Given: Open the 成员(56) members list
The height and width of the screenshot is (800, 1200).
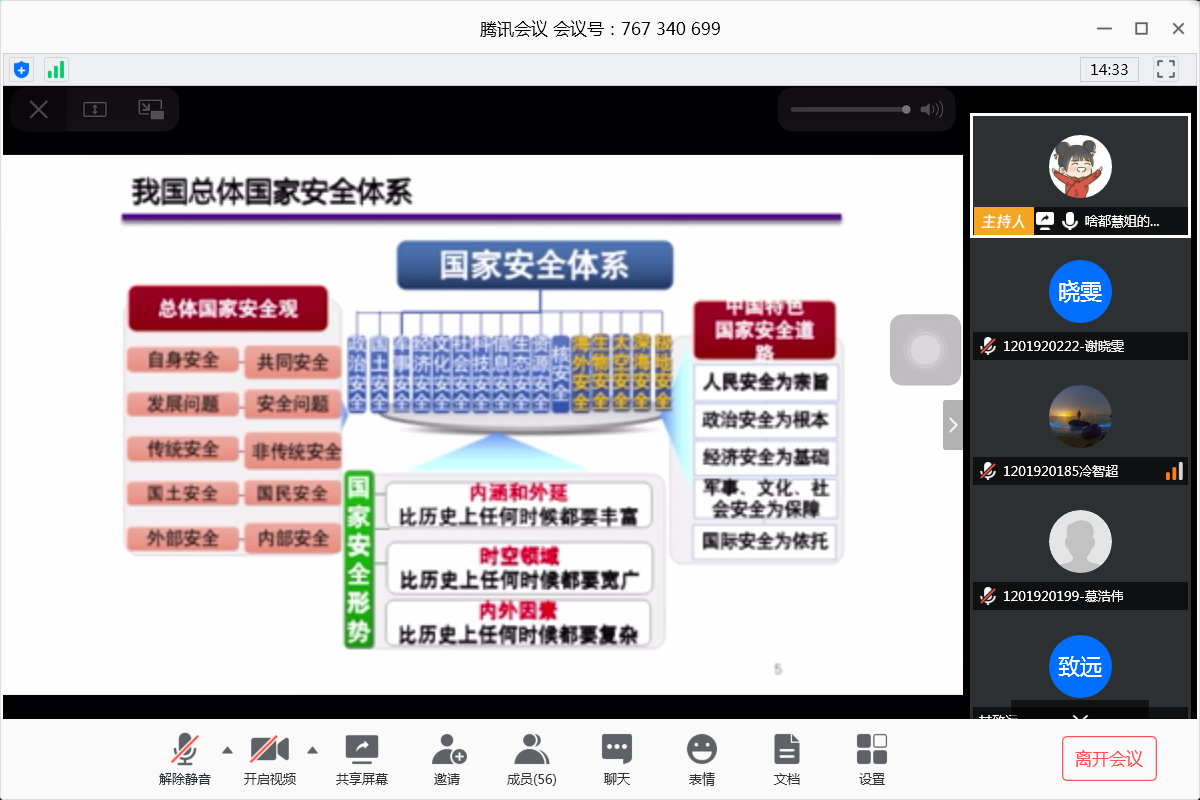Looking at the screenshot, I should coord(532,758).
